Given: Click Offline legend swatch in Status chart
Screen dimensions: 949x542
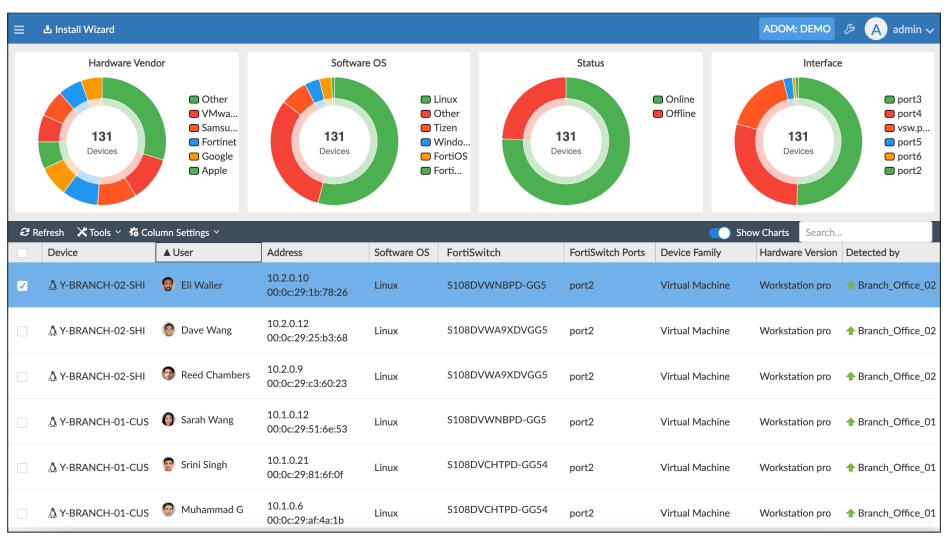Looking at the screenshot, I should pos(658,114).
